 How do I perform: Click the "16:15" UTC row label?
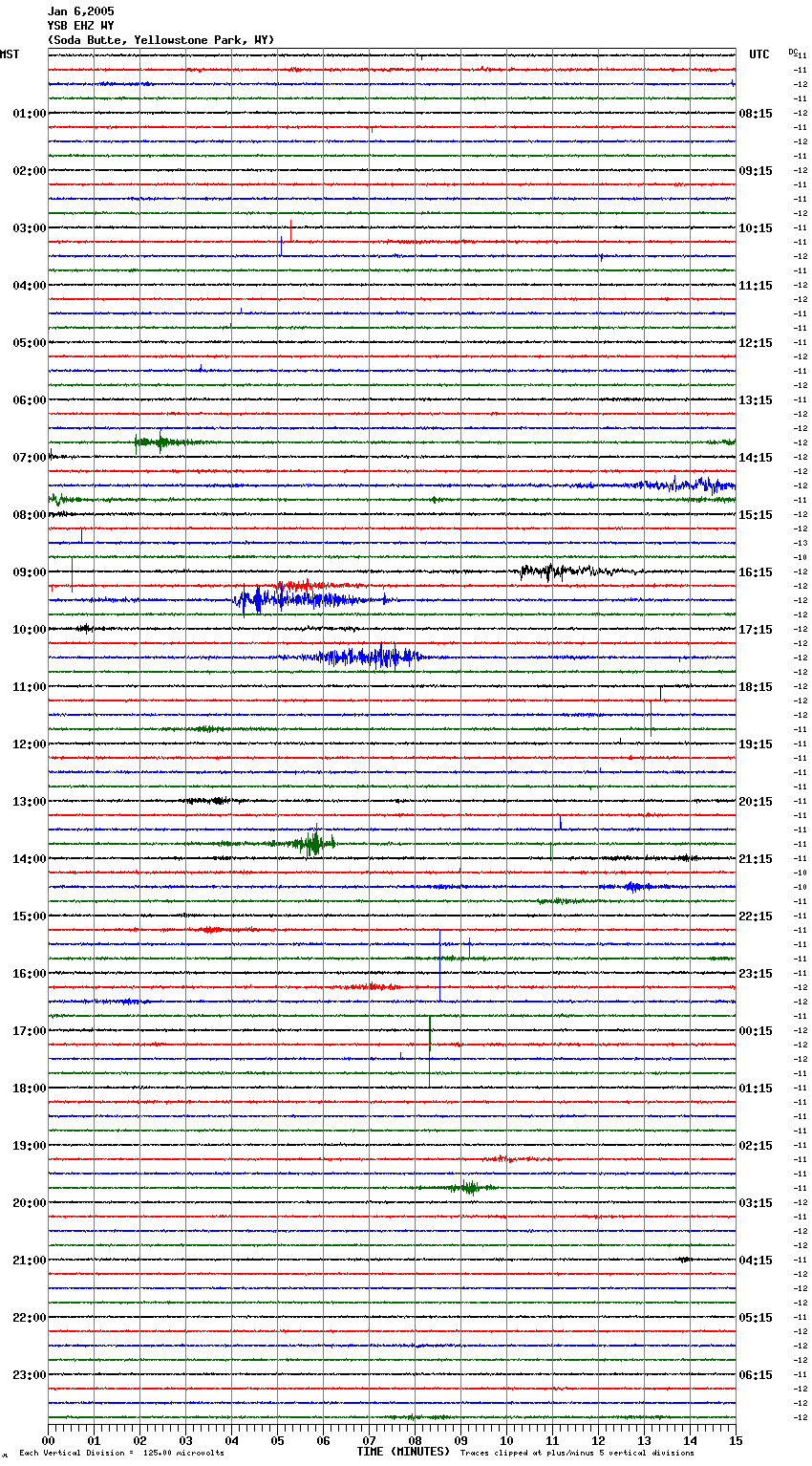756,572
